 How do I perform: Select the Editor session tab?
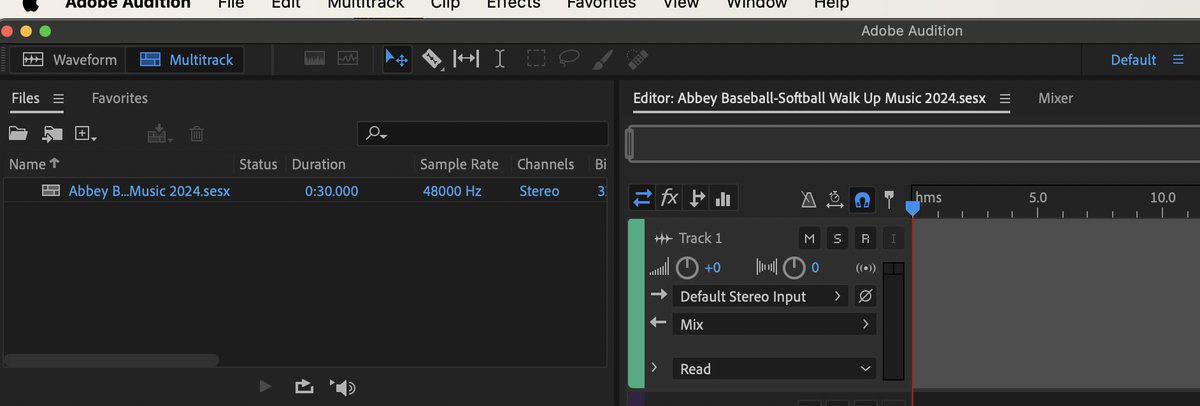click(x=810, y=98)
